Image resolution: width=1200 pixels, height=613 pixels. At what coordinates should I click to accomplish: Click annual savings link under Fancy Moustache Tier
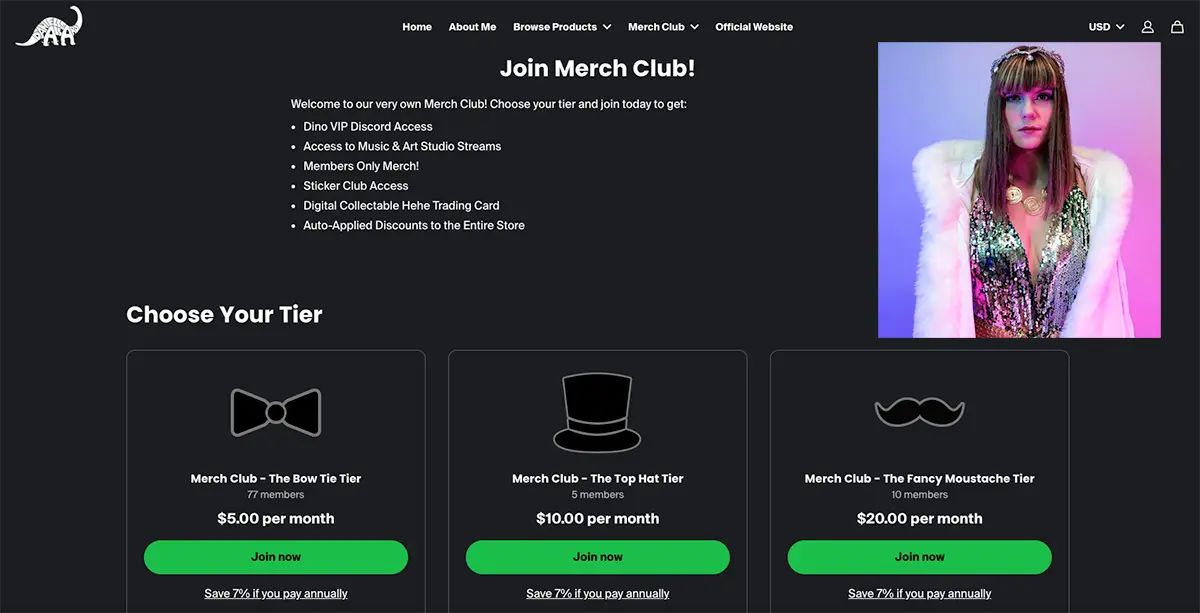pos(920,593)
